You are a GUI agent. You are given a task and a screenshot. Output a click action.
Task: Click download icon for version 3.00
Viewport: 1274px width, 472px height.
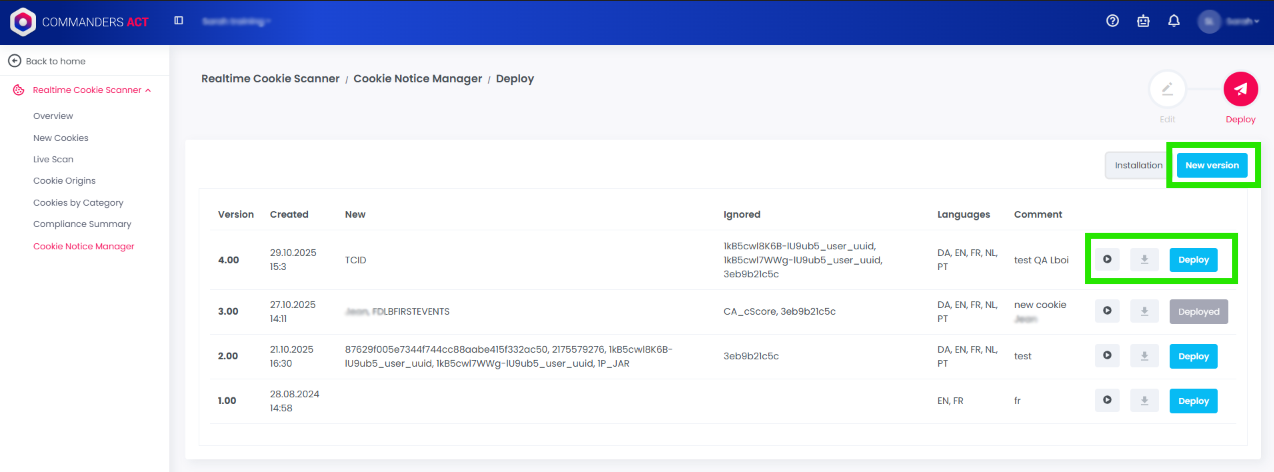click(1144, 312)
